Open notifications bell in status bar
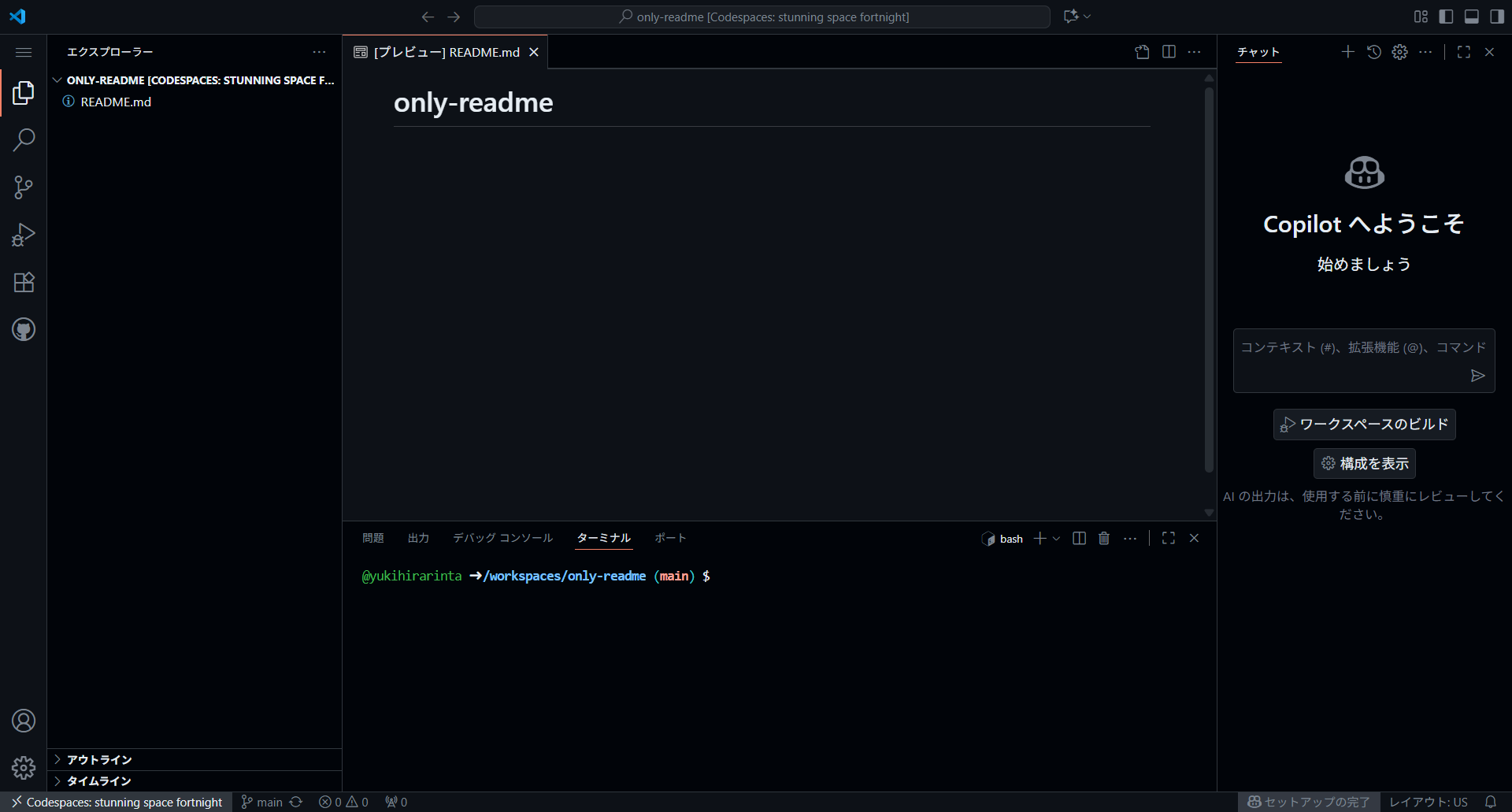1512x812 pixels. click(1491, 802)
